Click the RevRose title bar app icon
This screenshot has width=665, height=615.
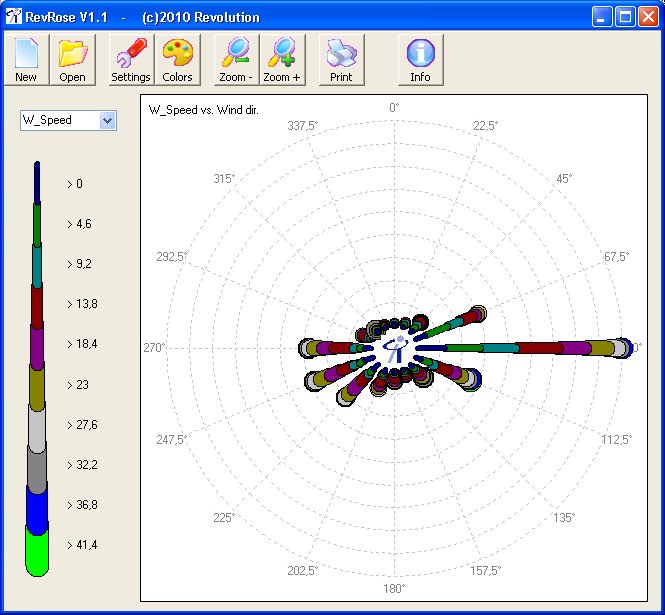pos(13,17)
